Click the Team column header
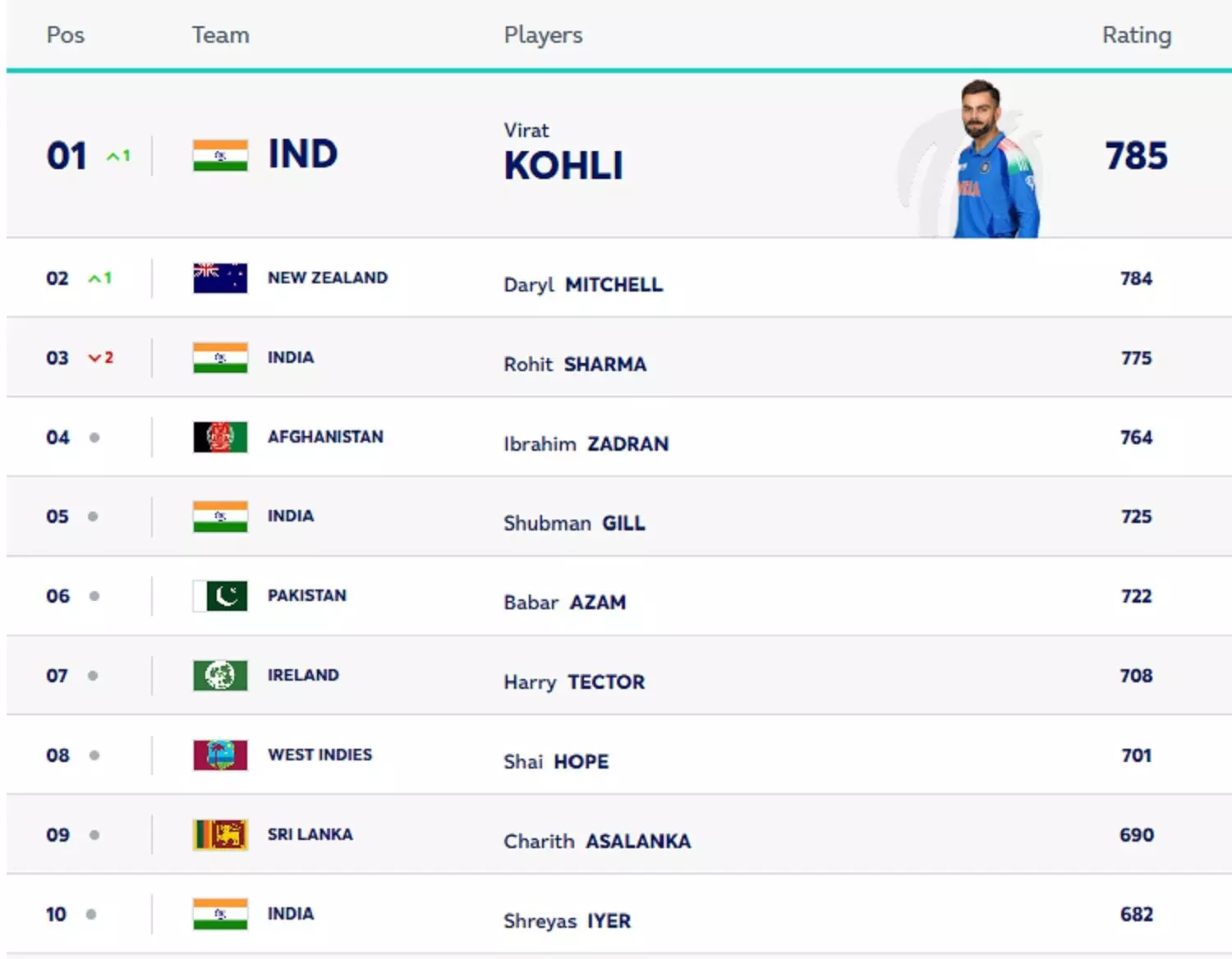1232x959 pixels. (x=220, y=35)
